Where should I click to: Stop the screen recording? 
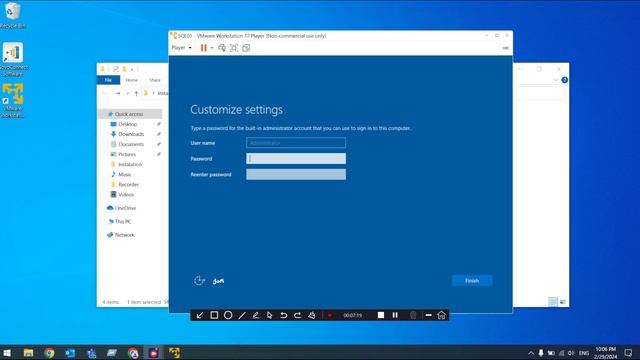tap(381, 315)
